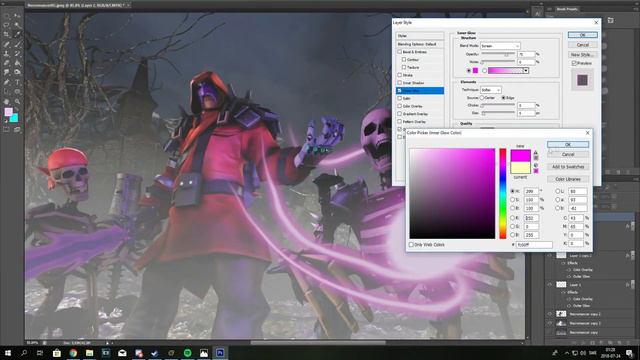Select the Hand tool
This screenshot has height=360, width=640.
point(7,101)
